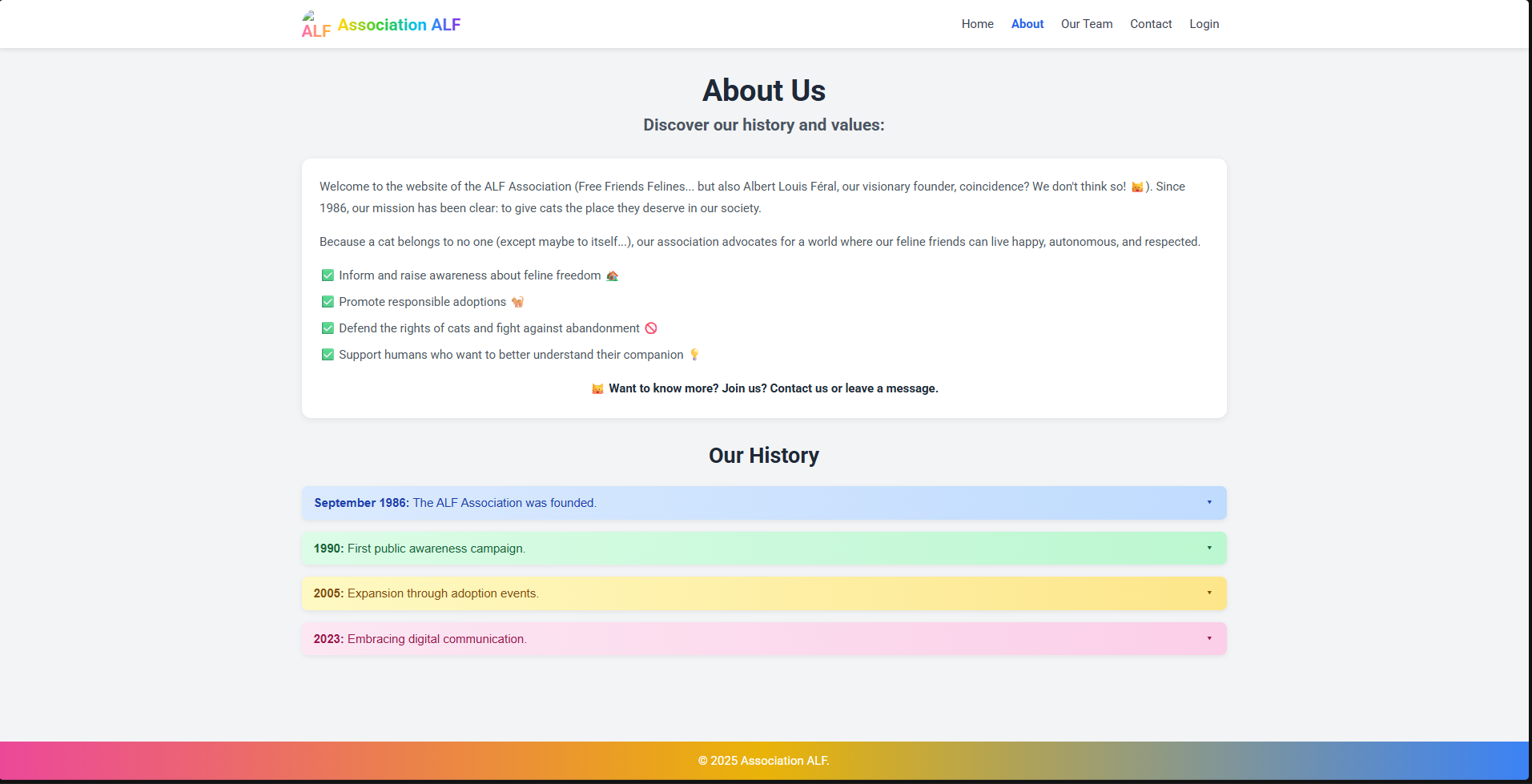Click the light bulb emoji after companion

coord(694,355)
